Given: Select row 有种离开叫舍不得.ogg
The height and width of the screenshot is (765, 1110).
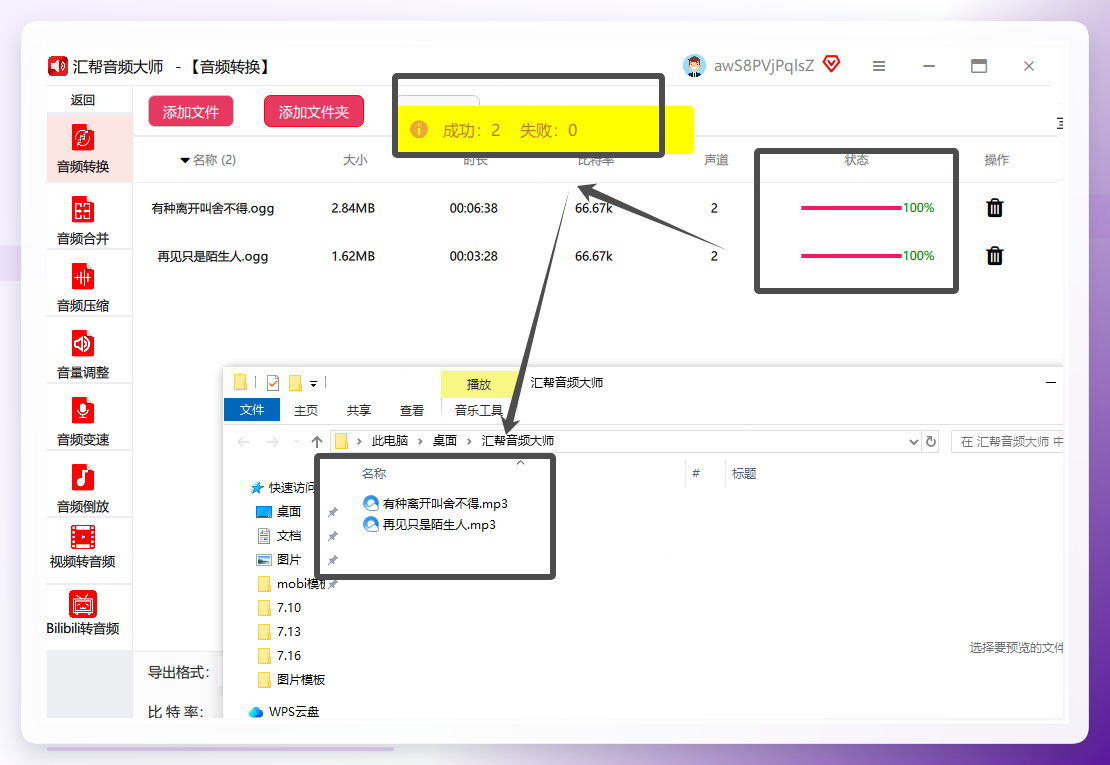Looking at the screenshot, I should [x=595, y=208].
